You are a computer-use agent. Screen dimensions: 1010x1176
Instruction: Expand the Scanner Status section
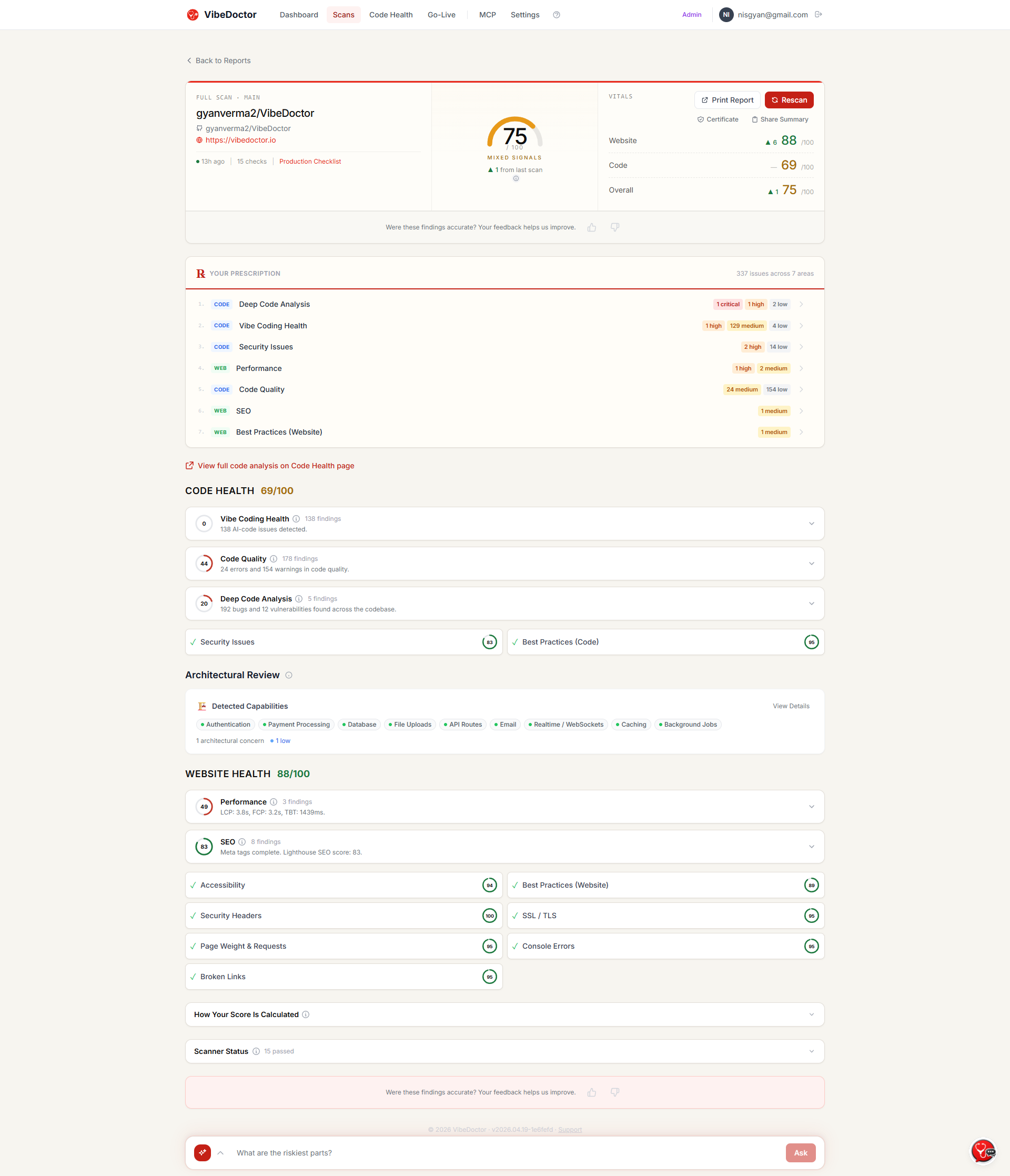pos(811,1051)
